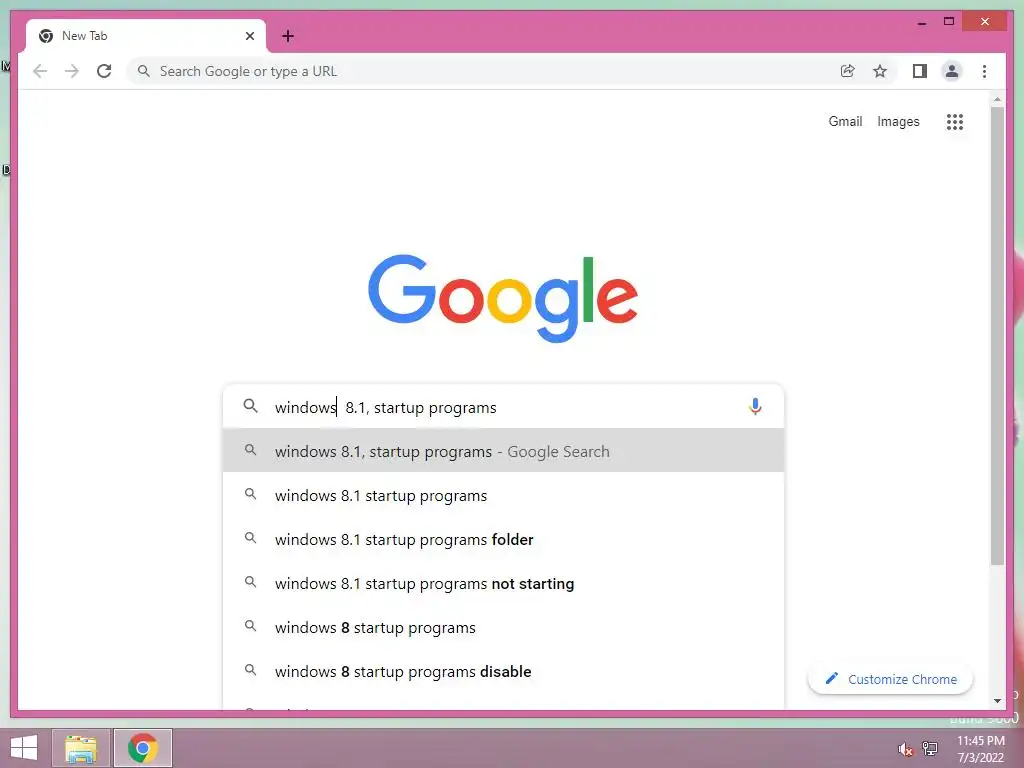Click the muted volume tray icon
The height and width of the screenshot is (768, 1024).
click(906, 749)
